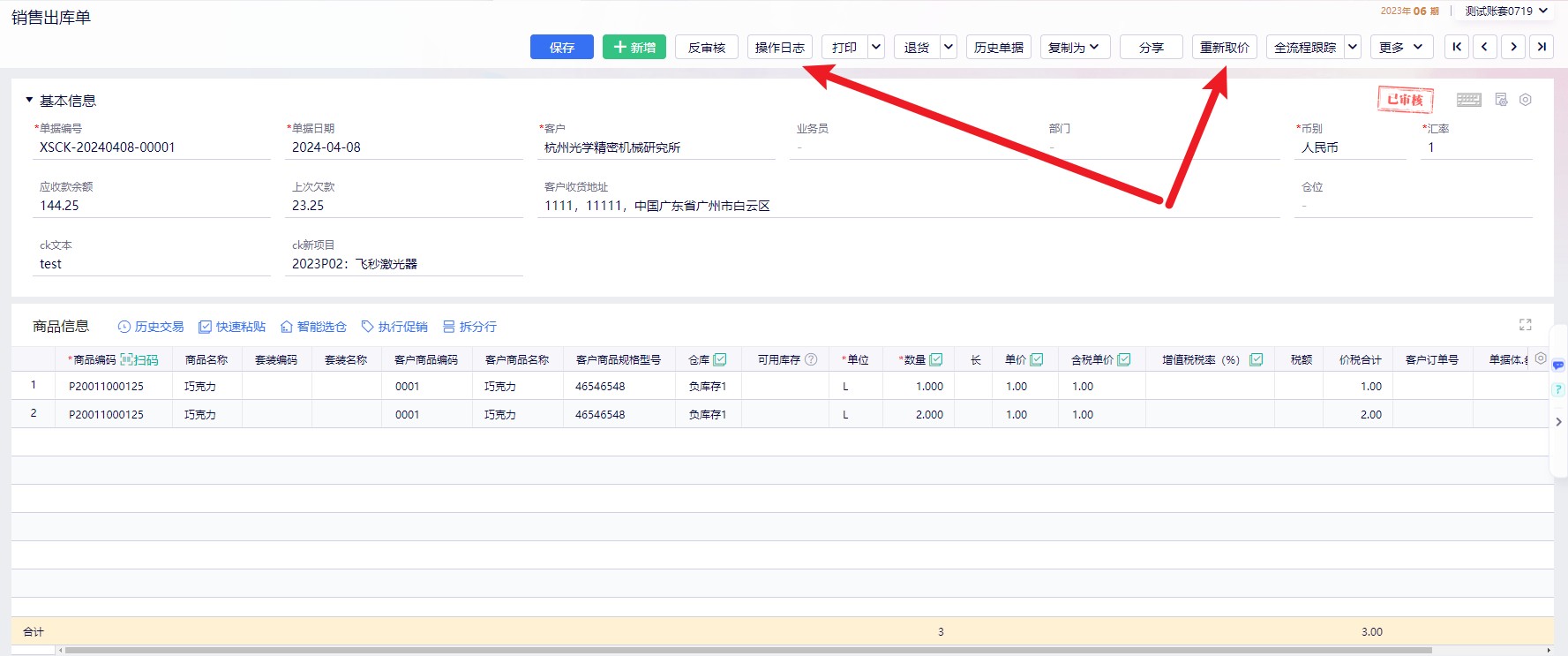
Task: Click the 打印 print button
Action: pyautogui.click(x=844, y=47)
